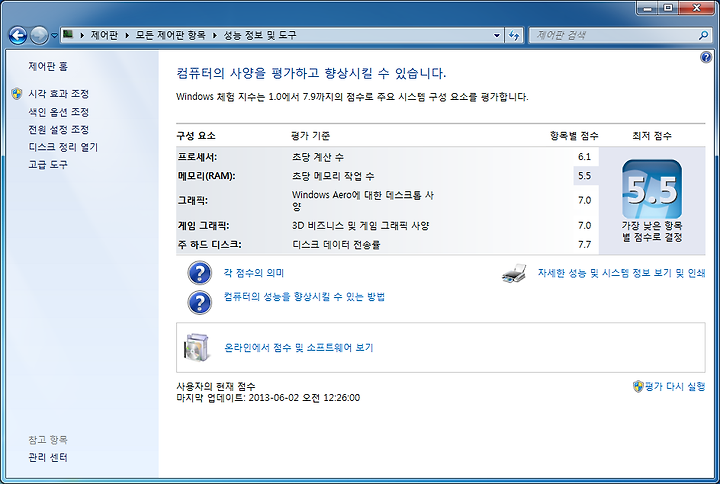Screen dimensions: 720x484
Task: Click the Control Panel icon in address bar
Action: pyautogui.click(x=68, y=34)
